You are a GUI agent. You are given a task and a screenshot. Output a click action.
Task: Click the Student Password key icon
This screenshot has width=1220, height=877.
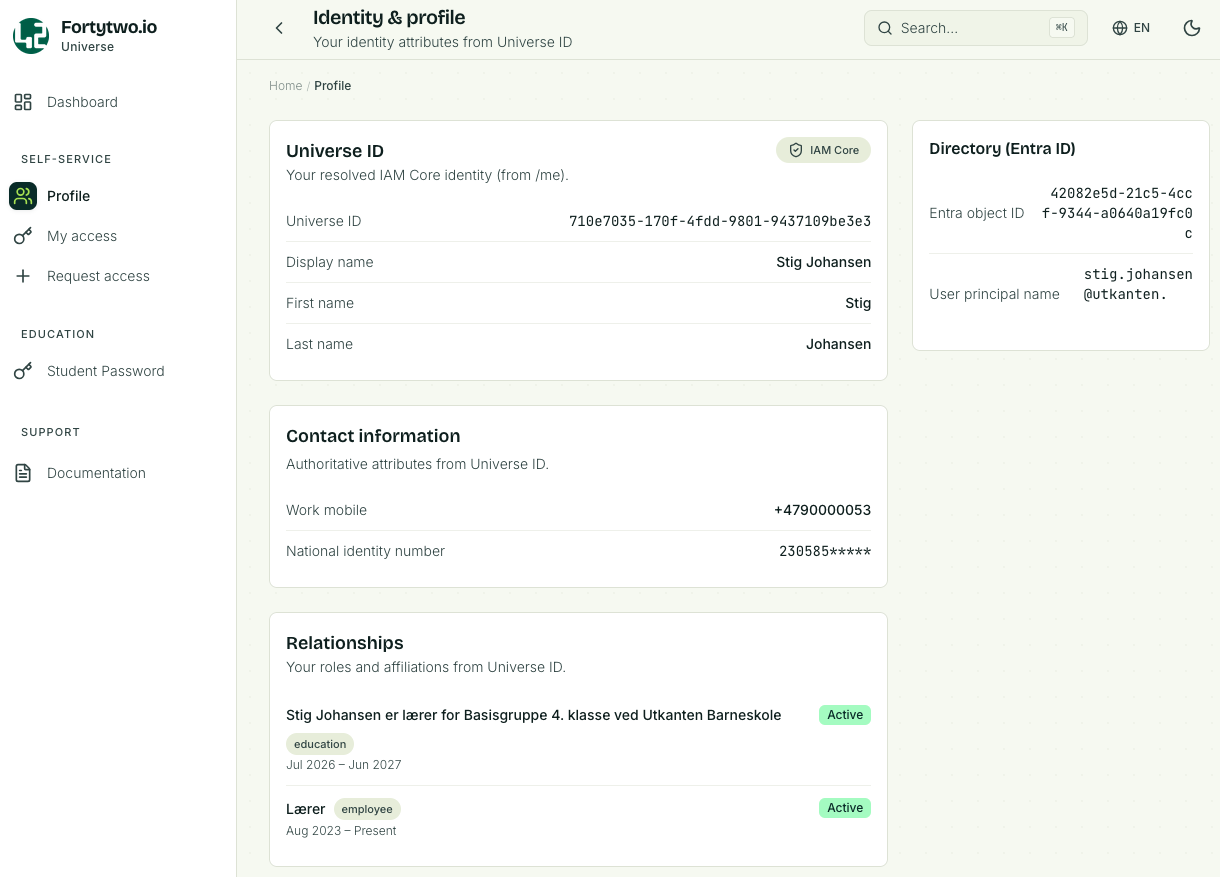[23, 371]
